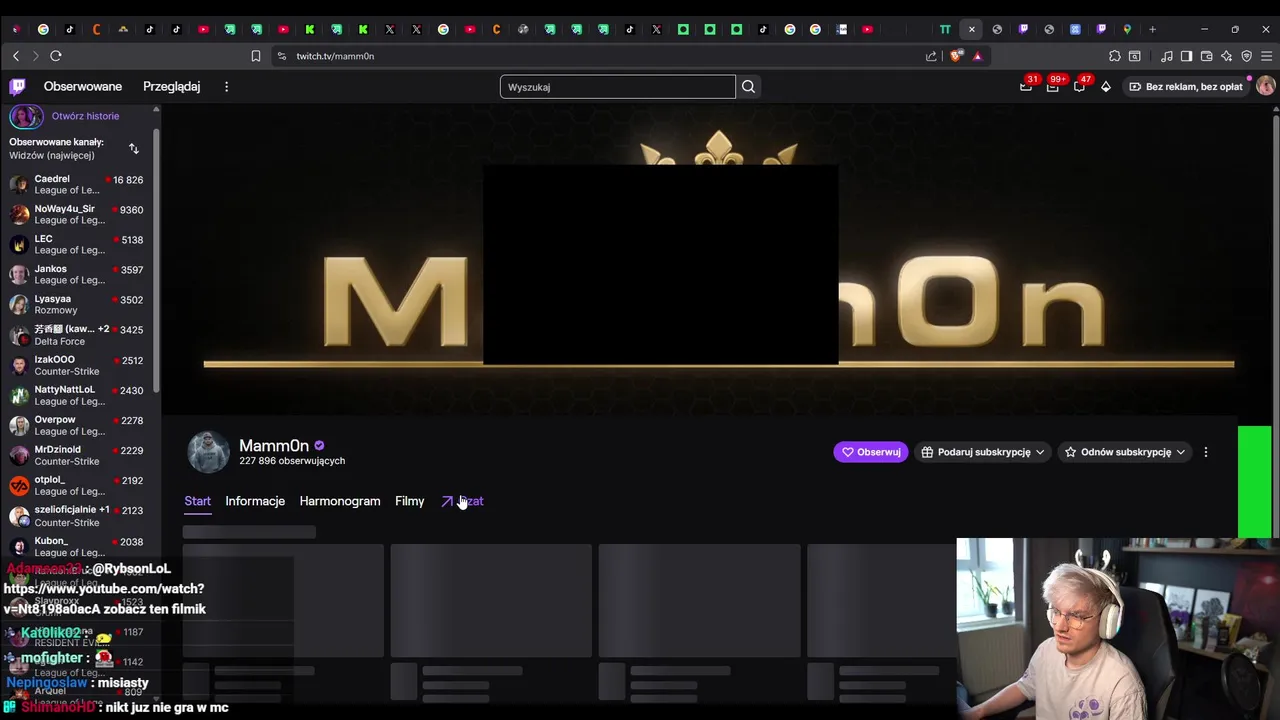1280x720 pixels.
Task: Open szelioficjalnie channel in sidebar
Action: (77, 516)
